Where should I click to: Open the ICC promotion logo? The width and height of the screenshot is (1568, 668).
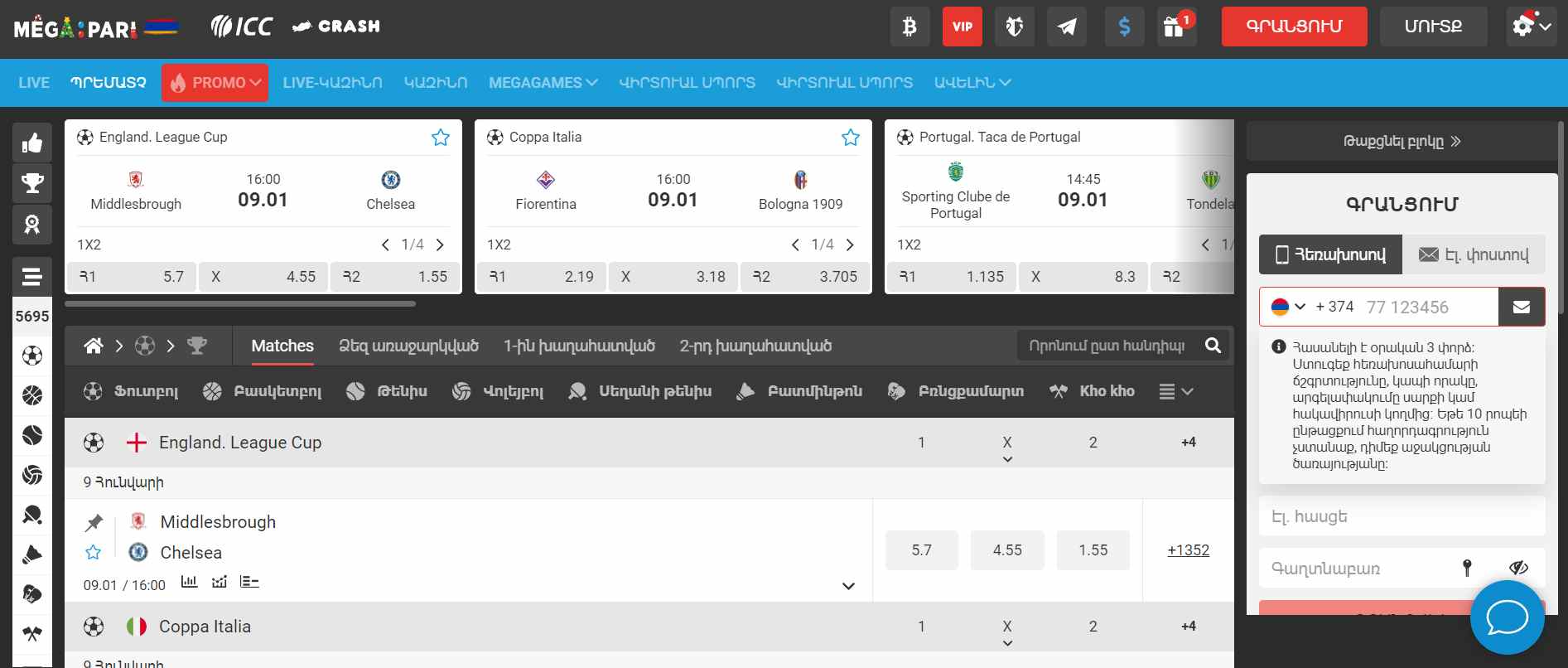[241, 27]
